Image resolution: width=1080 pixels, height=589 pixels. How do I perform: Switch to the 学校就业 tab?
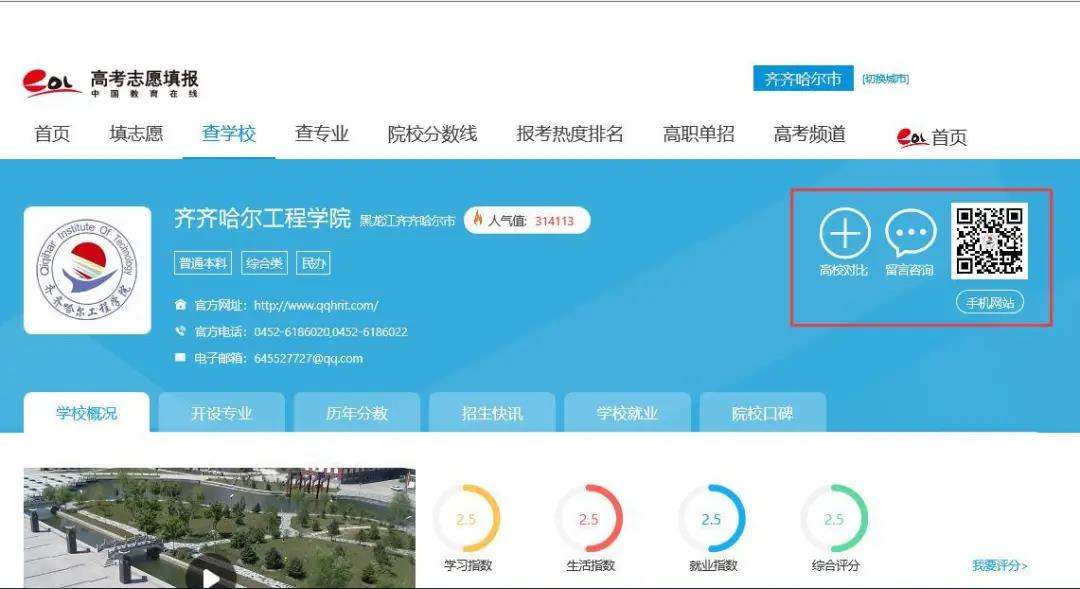pyautogui.click(x=627, y=413)
